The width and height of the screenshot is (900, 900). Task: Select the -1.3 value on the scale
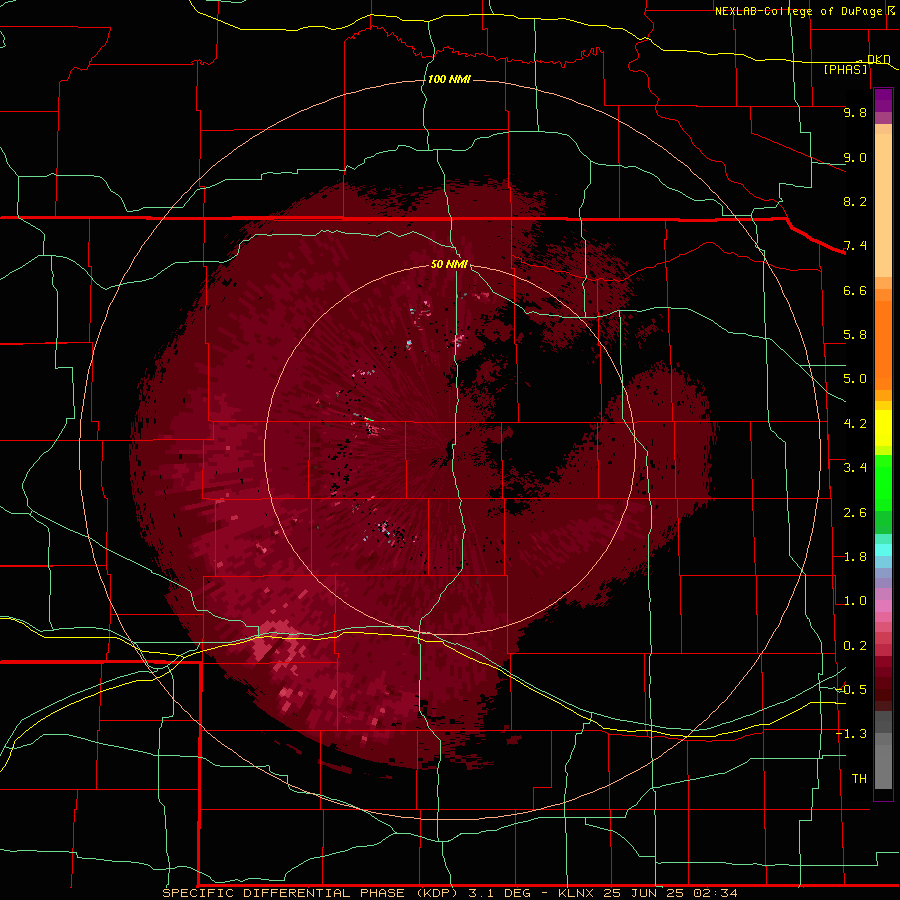tap(851, 734)
